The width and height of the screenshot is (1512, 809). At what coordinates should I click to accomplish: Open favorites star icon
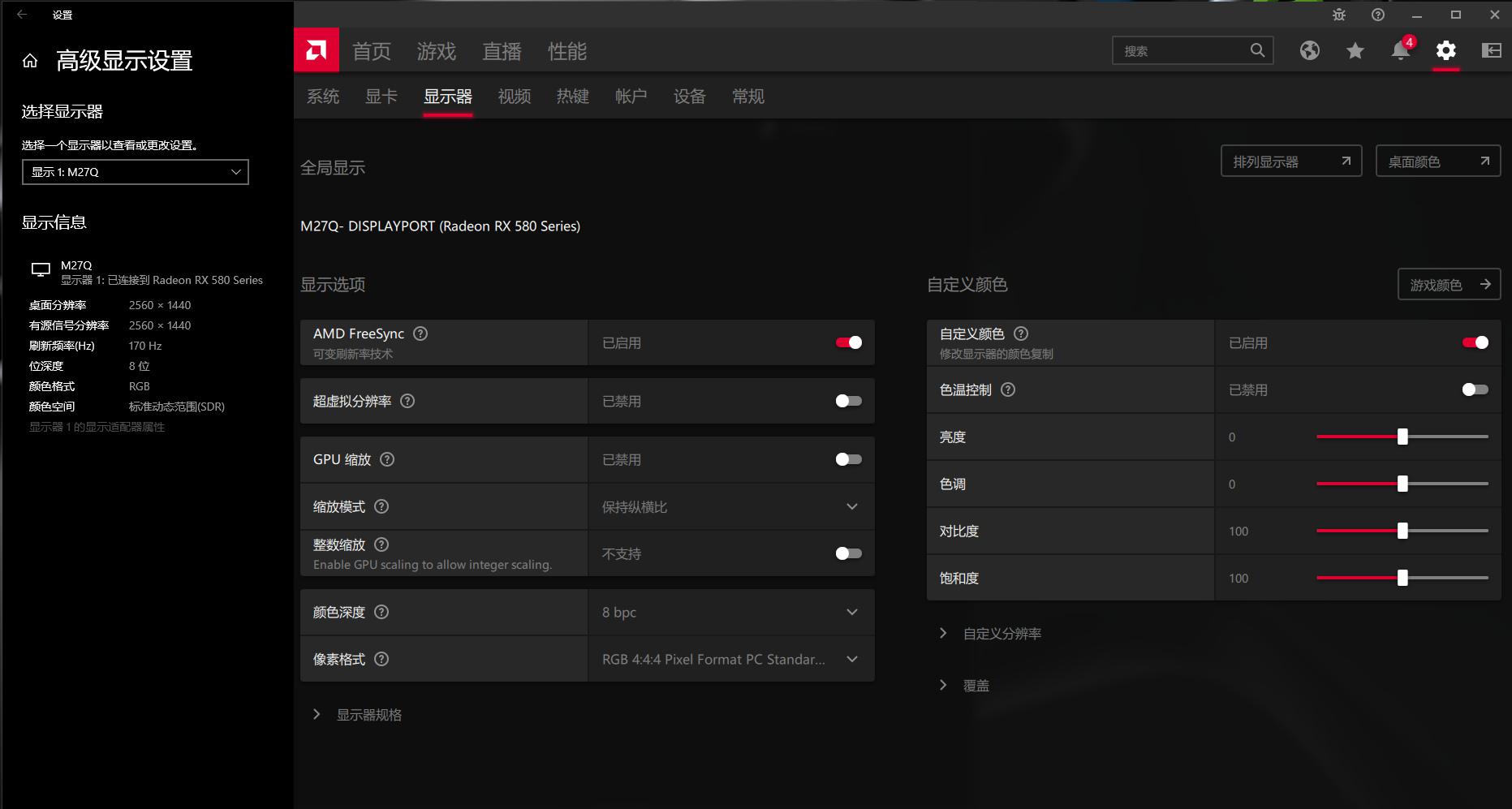[x=1355, y=50]
